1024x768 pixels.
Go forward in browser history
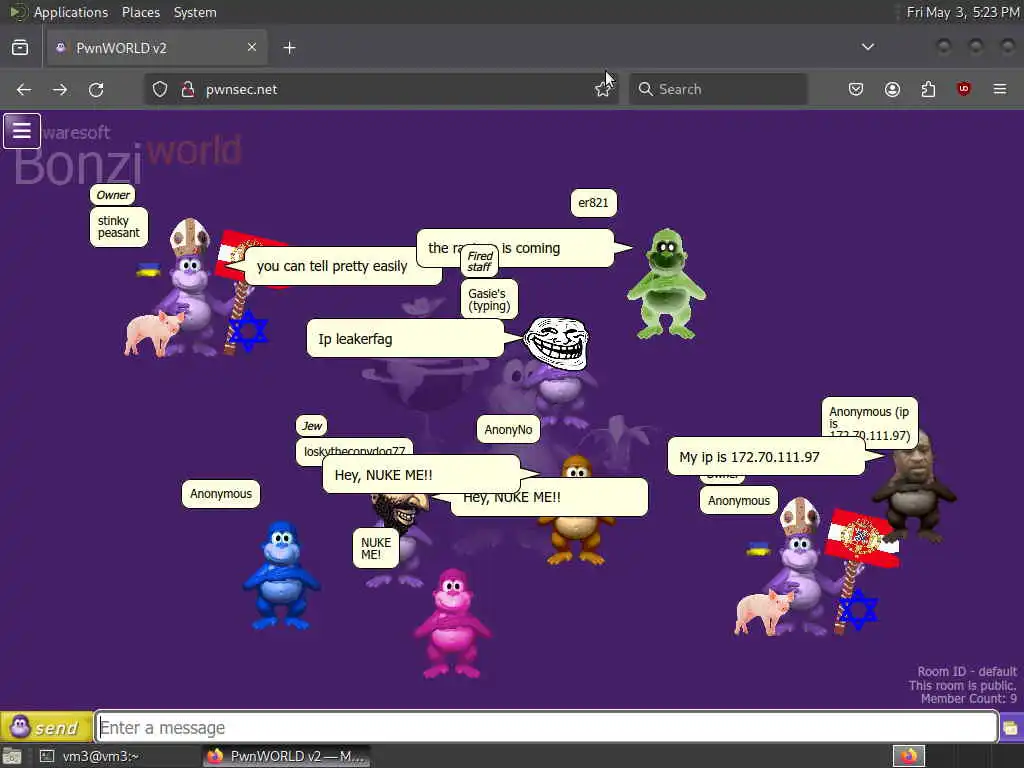point(60,89)
